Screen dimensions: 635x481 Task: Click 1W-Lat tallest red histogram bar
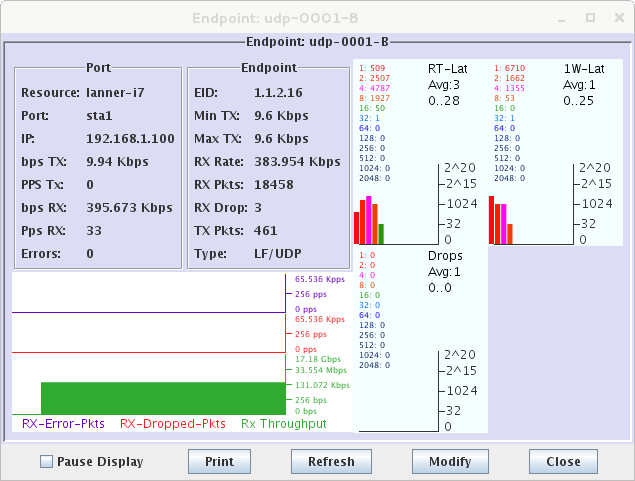point(491,220)
